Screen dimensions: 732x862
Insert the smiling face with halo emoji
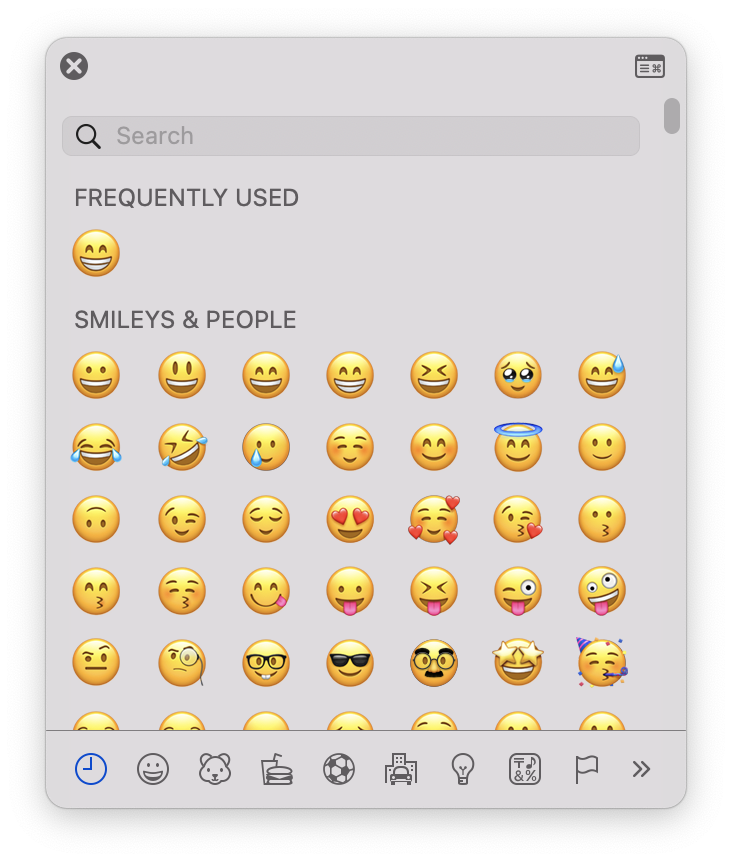pos(518,447)
